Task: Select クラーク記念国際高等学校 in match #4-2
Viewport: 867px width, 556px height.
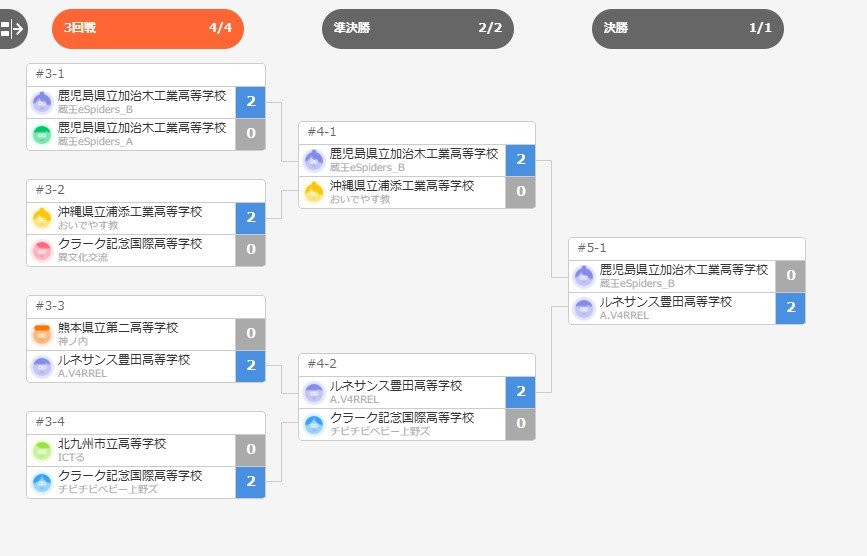Action: (x=403, y=424)
